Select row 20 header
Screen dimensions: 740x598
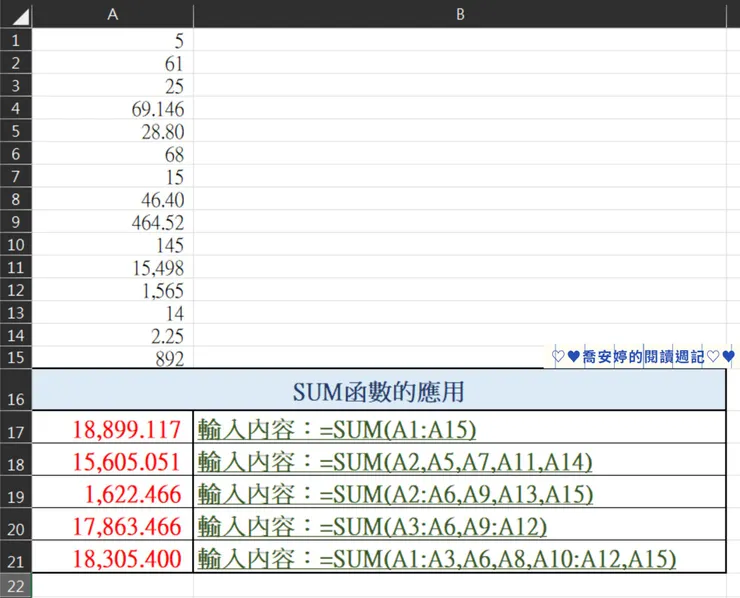coord(16,524)
